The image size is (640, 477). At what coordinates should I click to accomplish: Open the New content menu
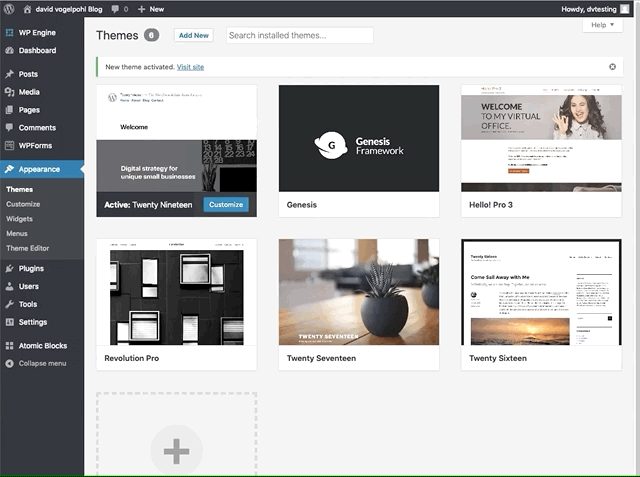[x=151, y=9]
